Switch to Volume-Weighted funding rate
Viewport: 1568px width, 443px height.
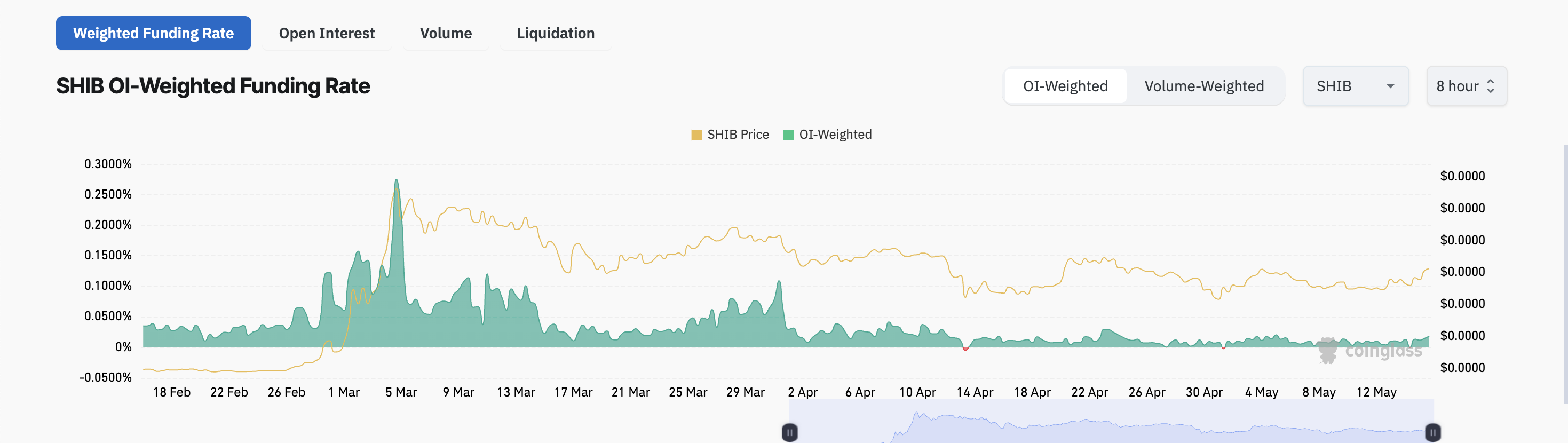(x=1203, y=86)
